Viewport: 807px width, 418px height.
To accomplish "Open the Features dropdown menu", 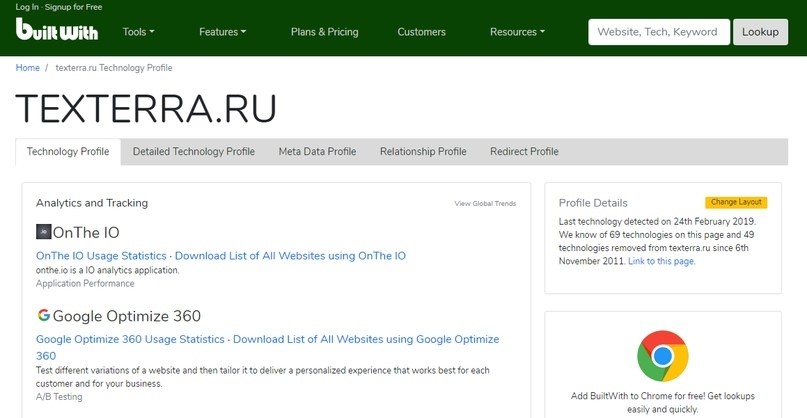I will point(222,32).
